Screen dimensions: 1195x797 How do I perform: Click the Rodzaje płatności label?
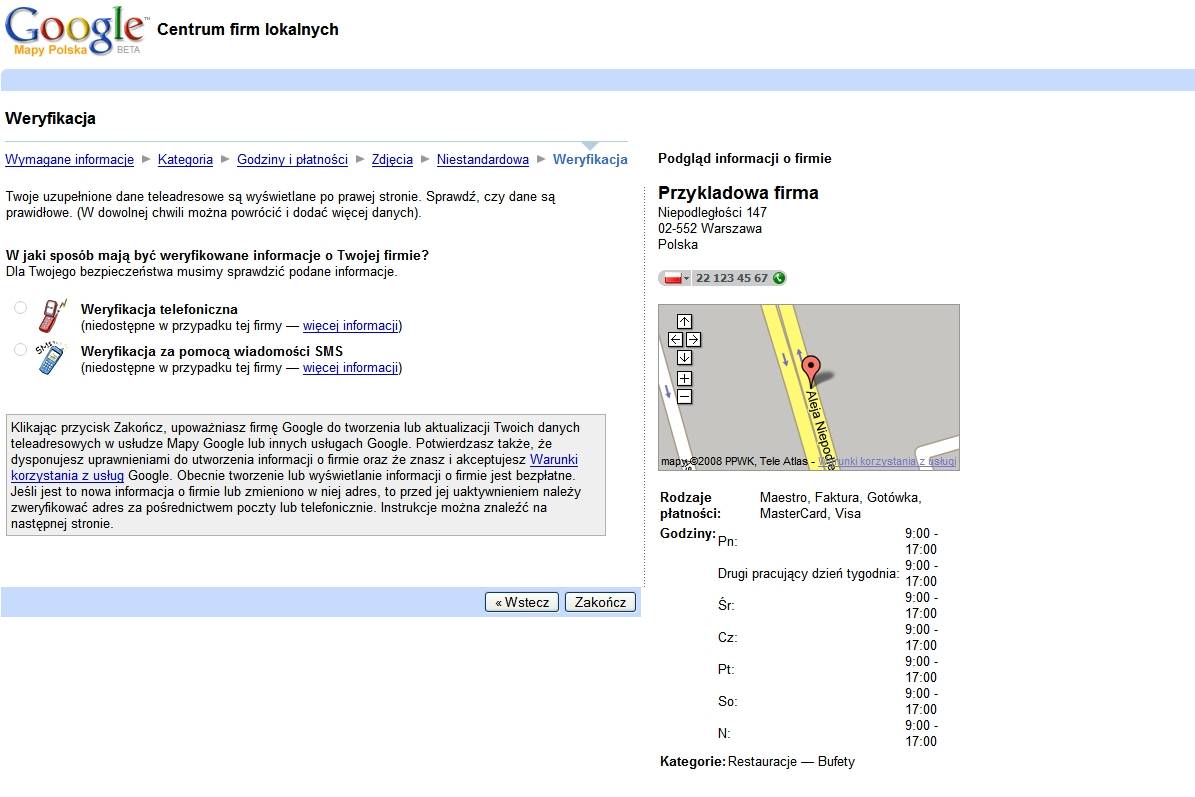tap(690, 505)
